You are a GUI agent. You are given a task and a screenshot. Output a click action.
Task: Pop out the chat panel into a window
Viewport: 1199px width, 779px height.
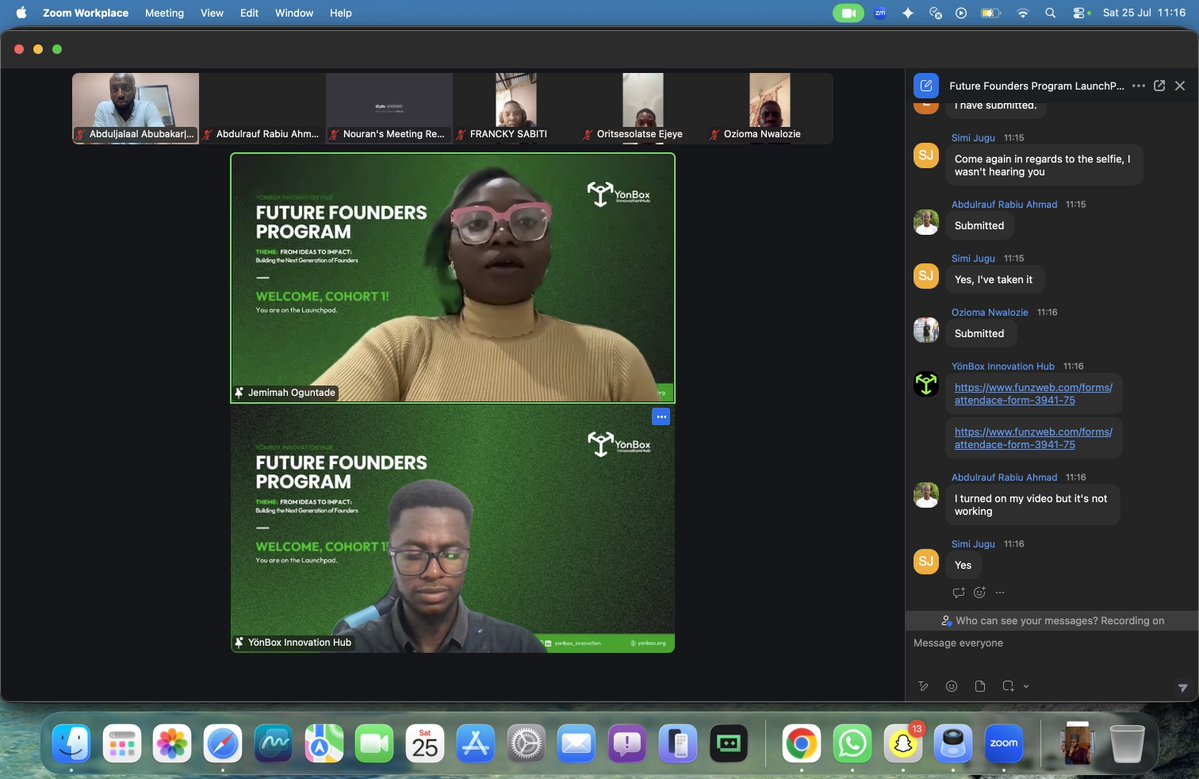pyautogui.click(x=1159, y=86)
